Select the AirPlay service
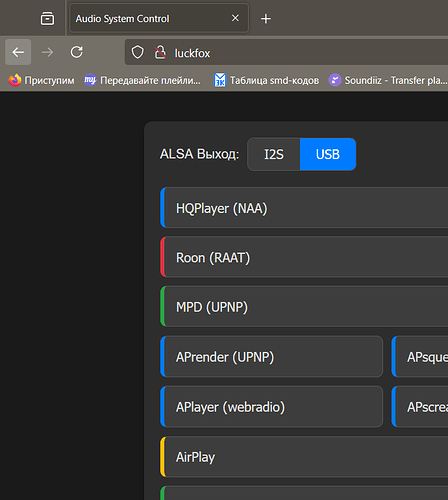Image resolution: width=448 pixels, height=500 pixels. [304, 457]
